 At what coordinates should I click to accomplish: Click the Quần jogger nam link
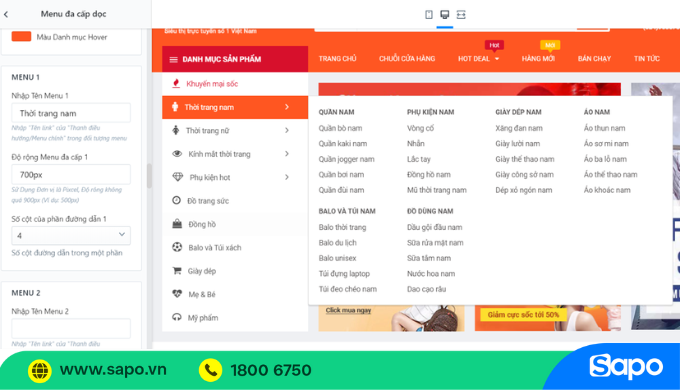point(346,159)
